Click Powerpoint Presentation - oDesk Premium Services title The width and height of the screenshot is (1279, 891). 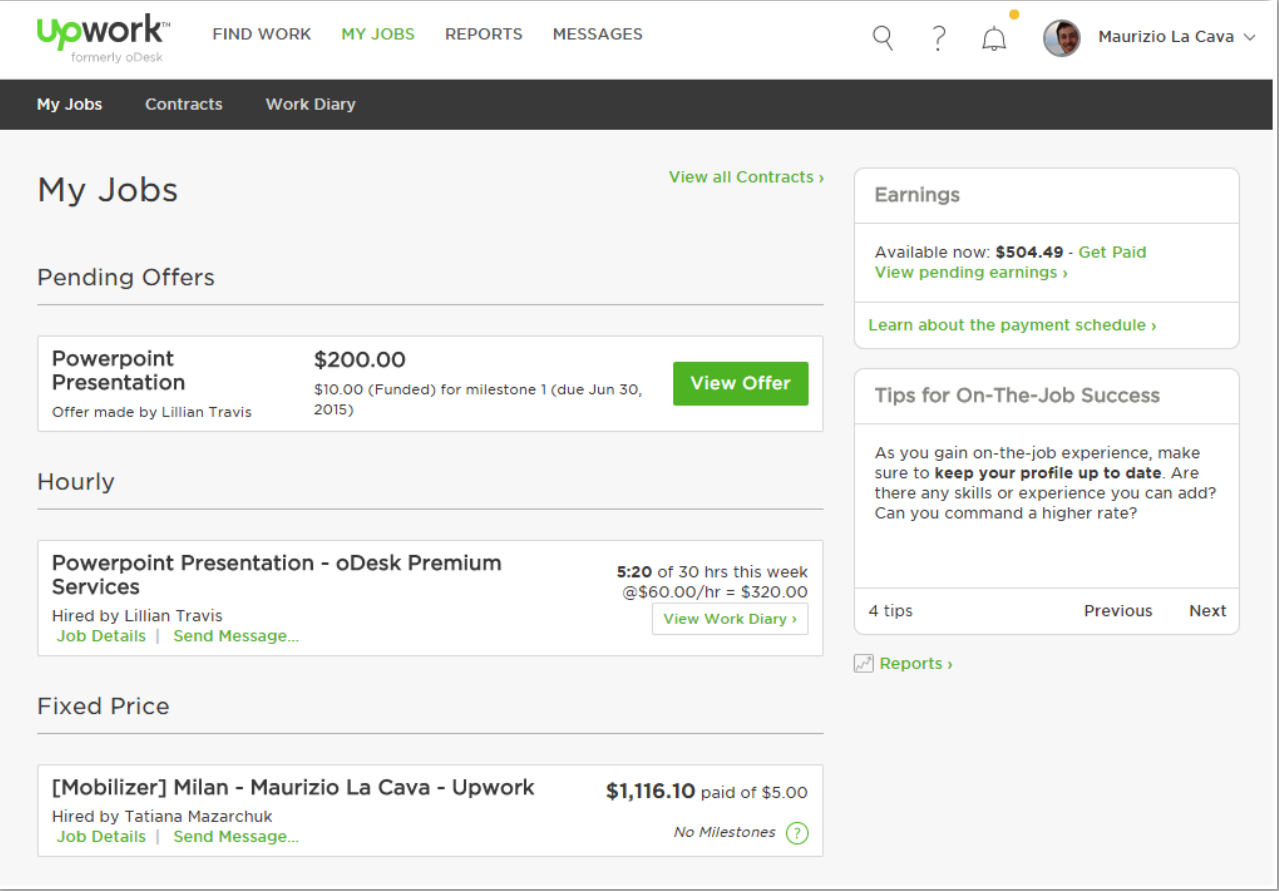point(277,575)
